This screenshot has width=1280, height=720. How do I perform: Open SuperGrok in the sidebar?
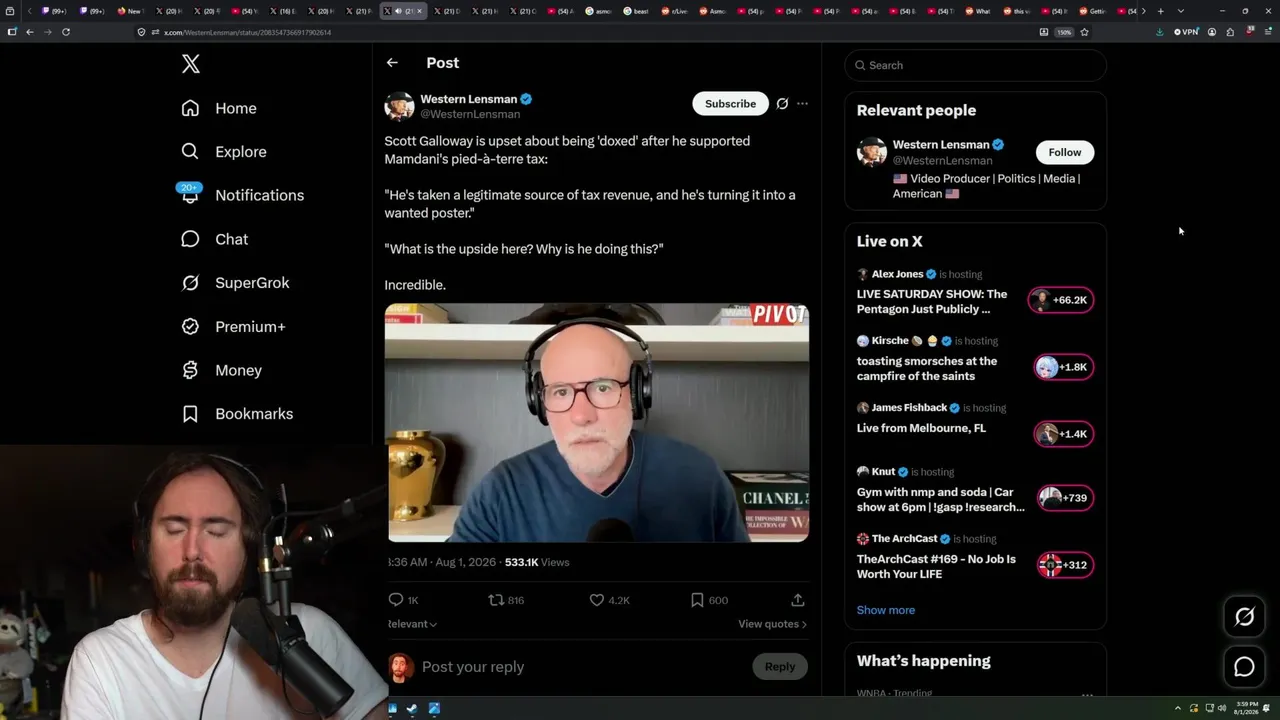coord(235,283)
